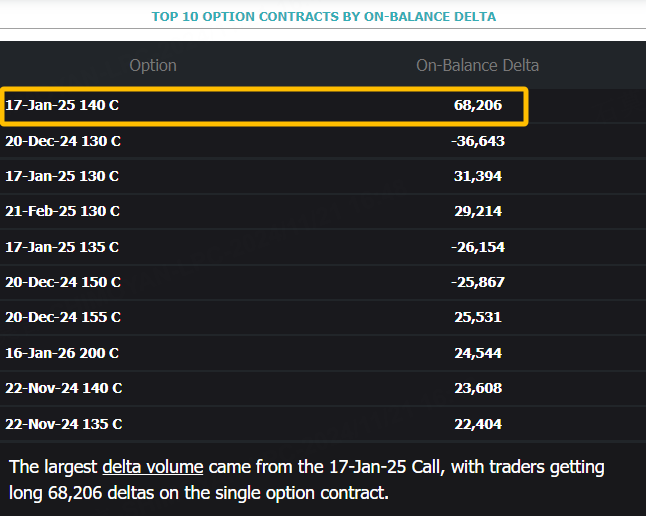The width and height of the screenshot is (646, 516).
Task: Open the 21-Feb-25 130 C contract
Action: (x=62, y=211)
